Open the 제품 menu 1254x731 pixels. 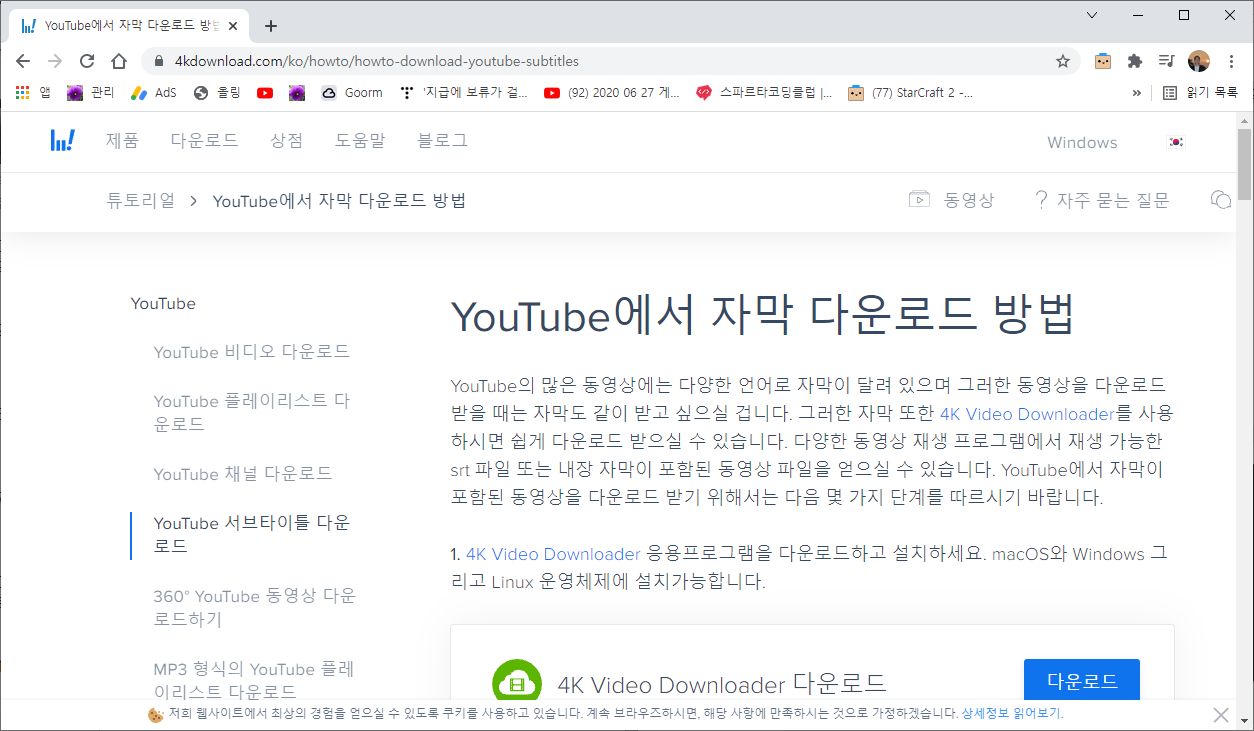[x=122, y=141]
